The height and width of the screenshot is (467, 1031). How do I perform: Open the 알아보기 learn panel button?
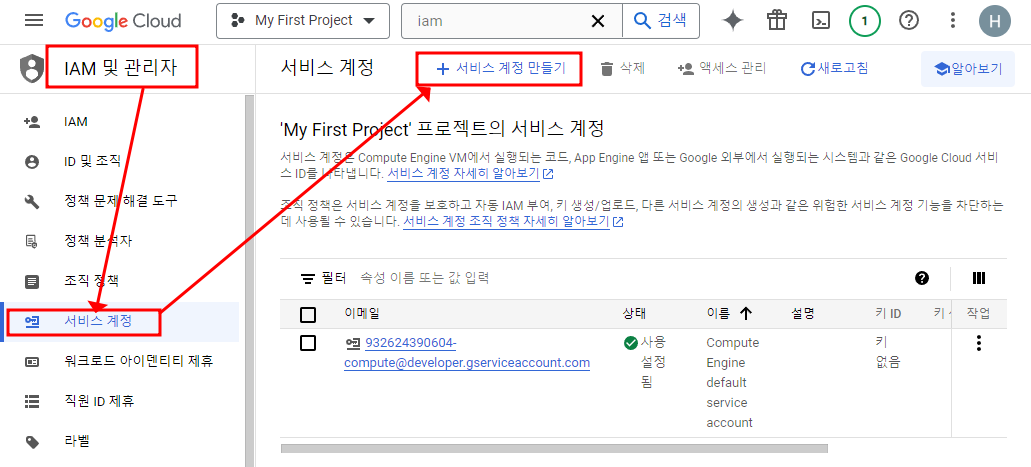968,68
